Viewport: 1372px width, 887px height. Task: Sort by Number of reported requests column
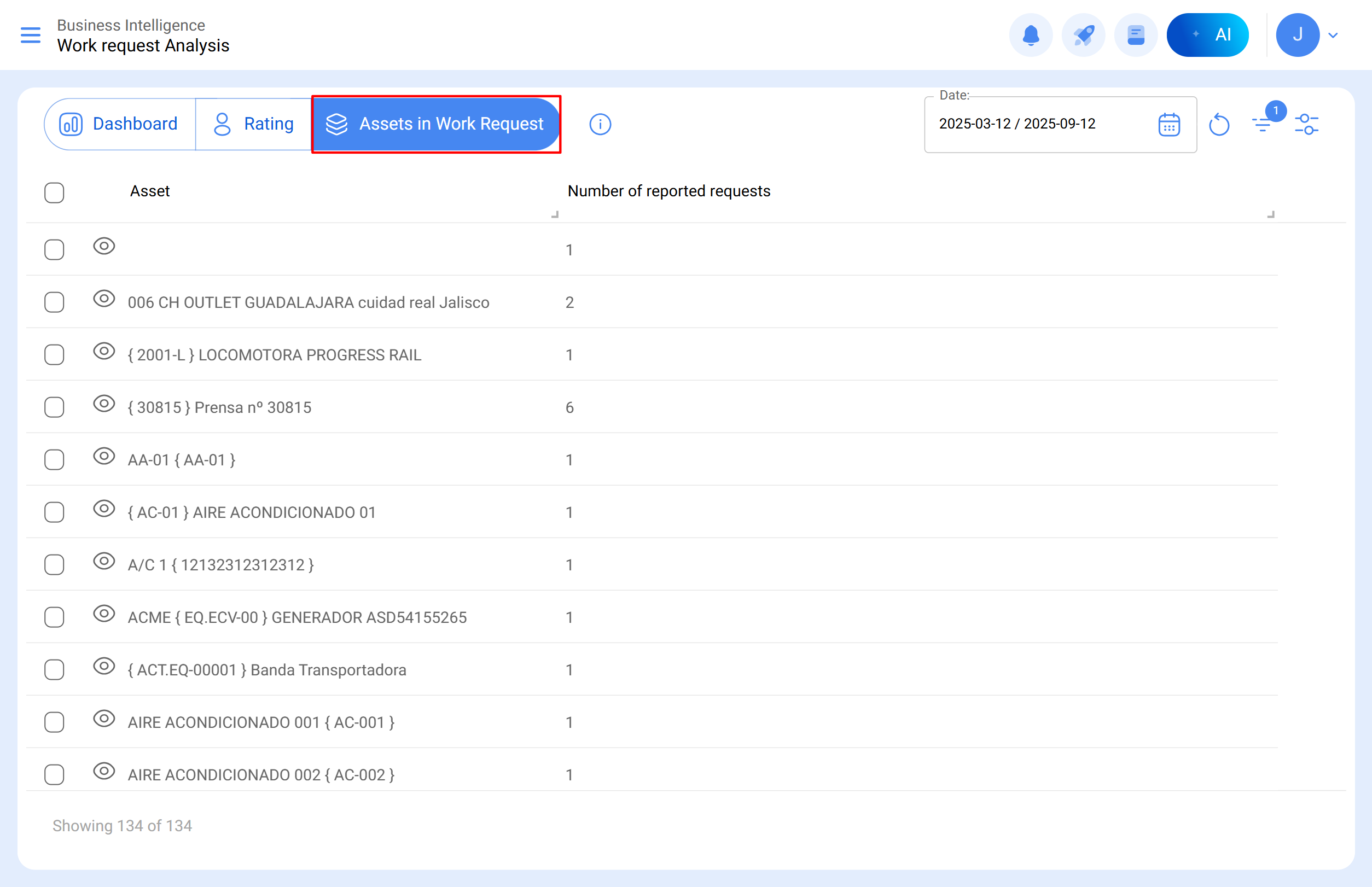point(669,191)
